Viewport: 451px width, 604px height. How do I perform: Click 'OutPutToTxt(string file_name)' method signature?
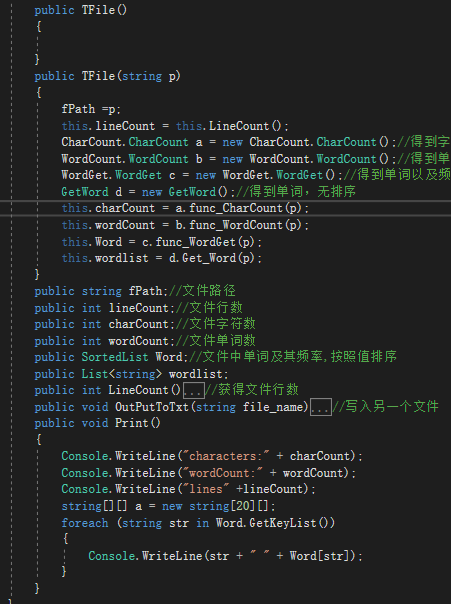tap(211, 407)
